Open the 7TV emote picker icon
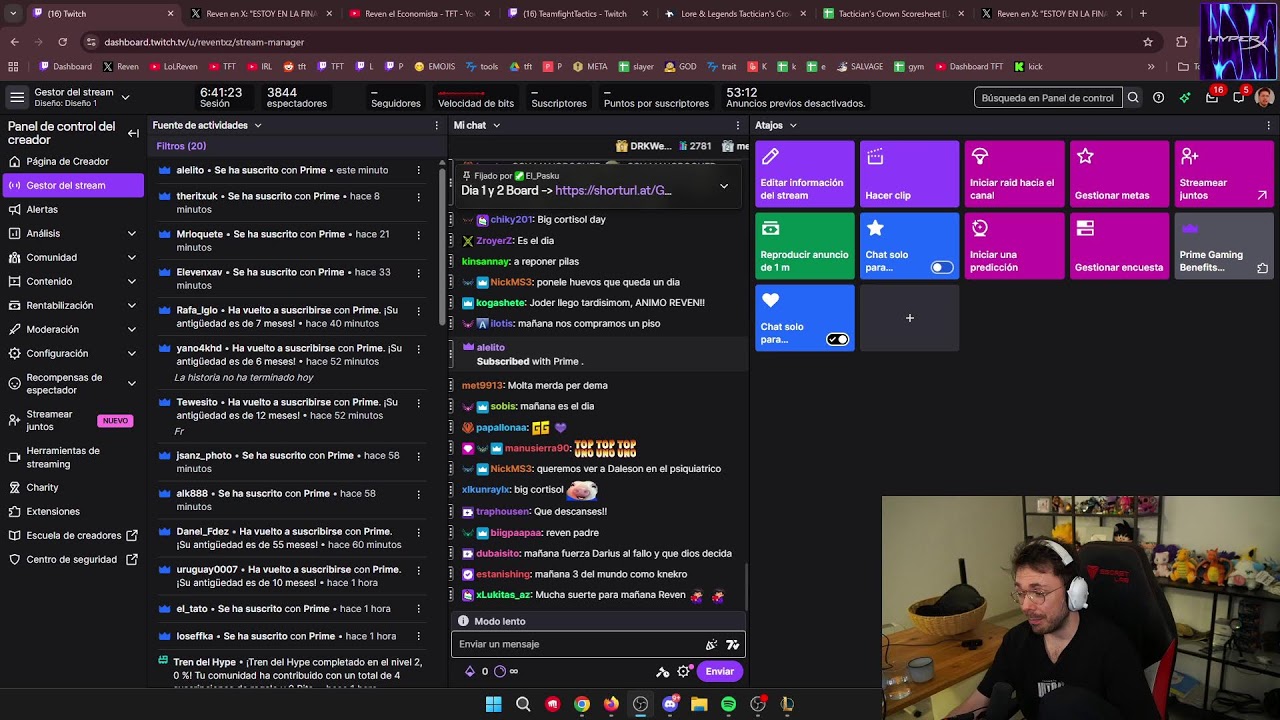The width and height of the screenshot is (1280, 720). [x=733, y=645]
